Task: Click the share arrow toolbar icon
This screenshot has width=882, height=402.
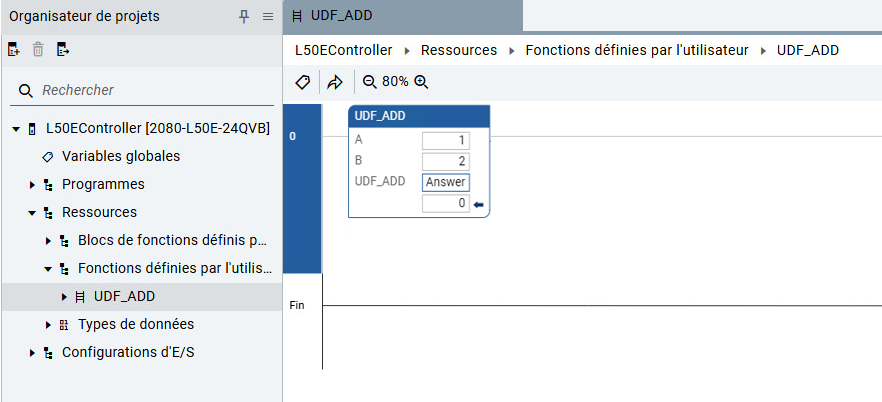Action: [335, 83]
